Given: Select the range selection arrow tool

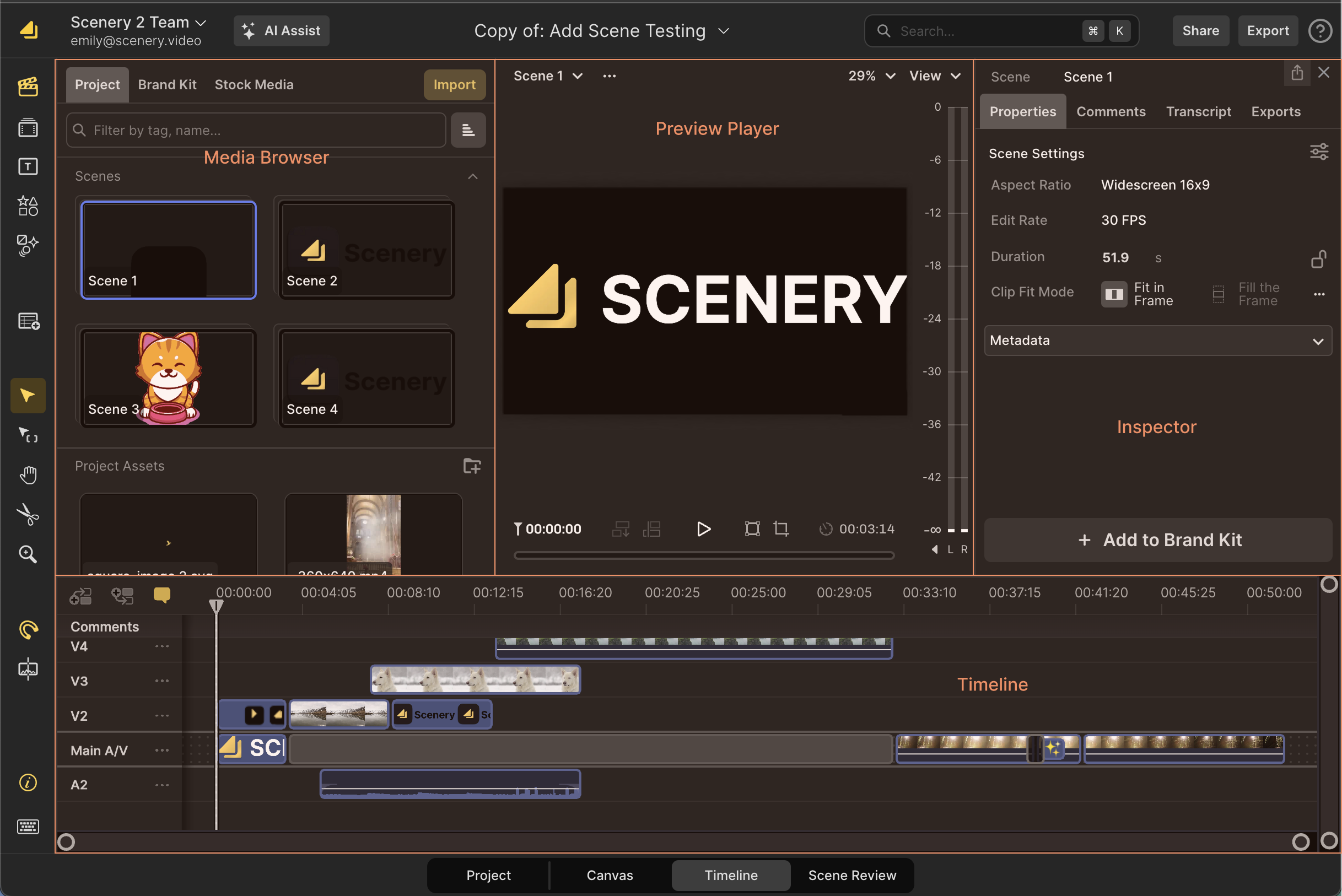Looking at the screenshot, I should (28, 435).
